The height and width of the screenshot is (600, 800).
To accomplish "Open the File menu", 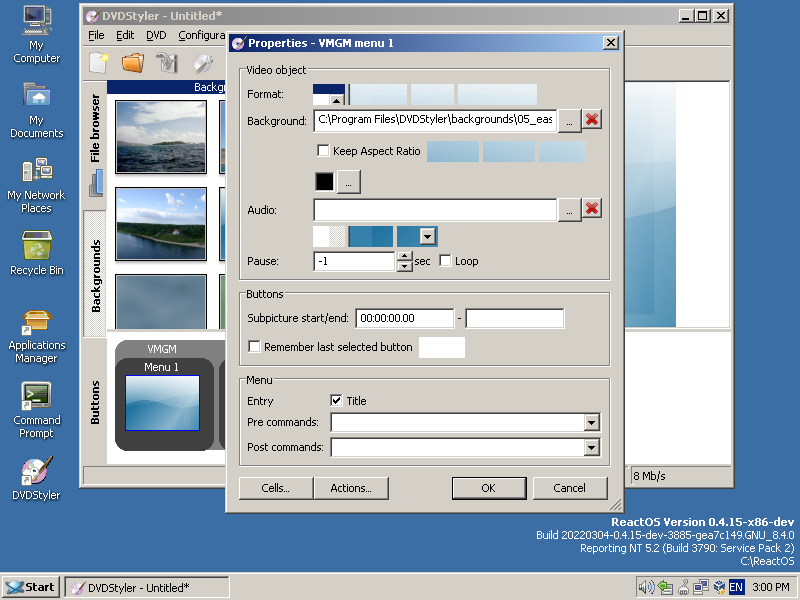I will (96, 35).
